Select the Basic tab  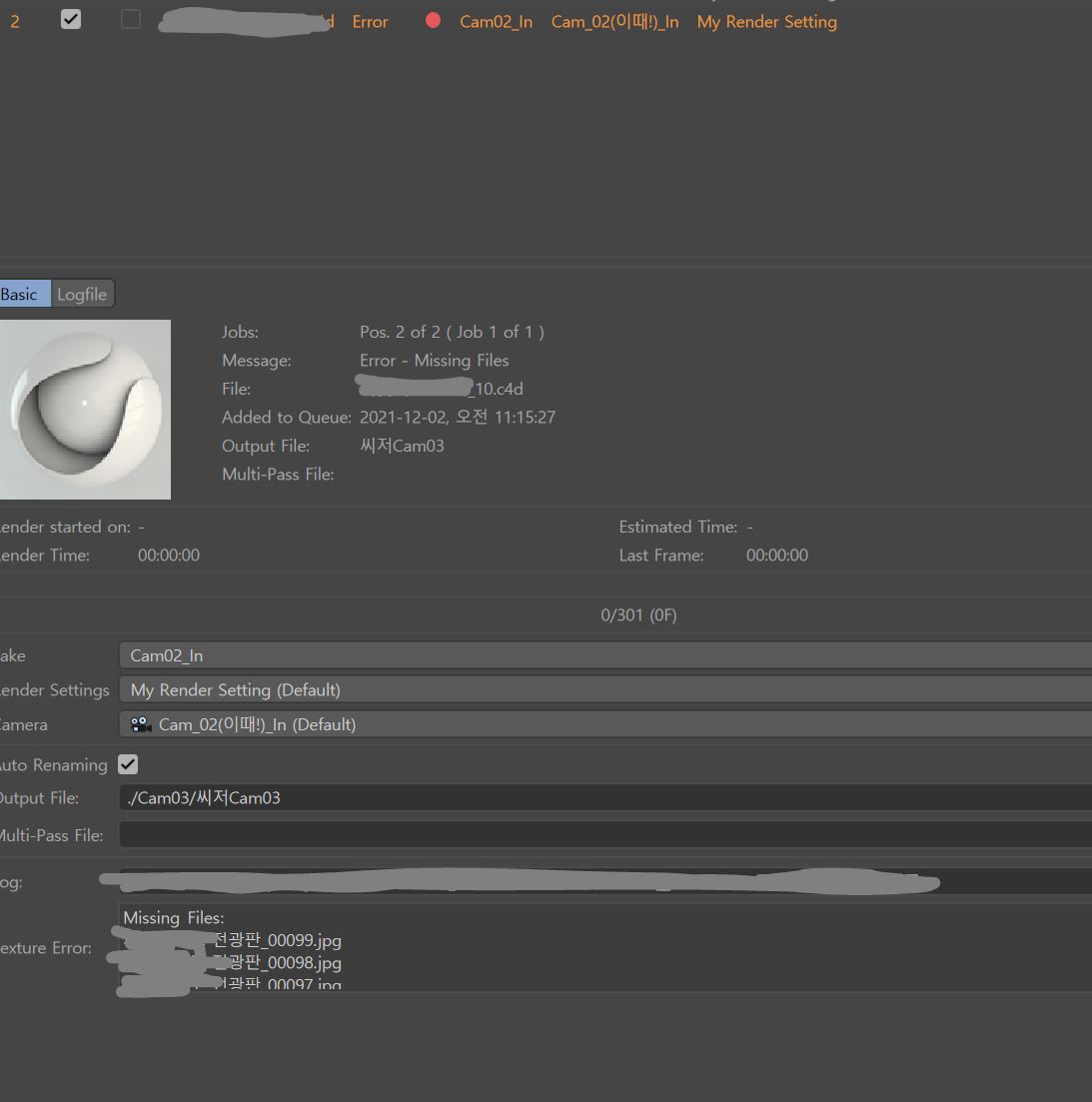[x=21, y=294]
